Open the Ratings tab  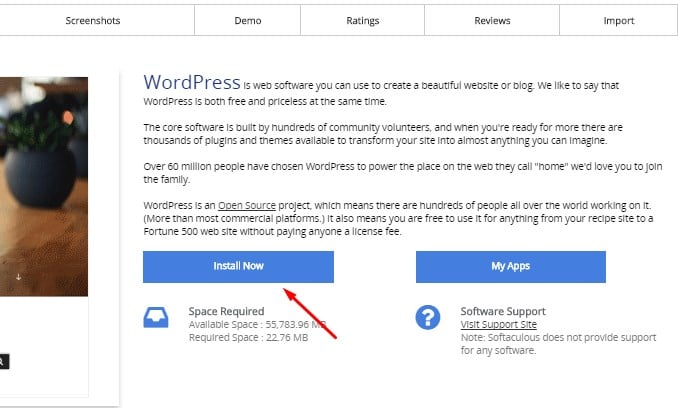(x=362, y=20)
